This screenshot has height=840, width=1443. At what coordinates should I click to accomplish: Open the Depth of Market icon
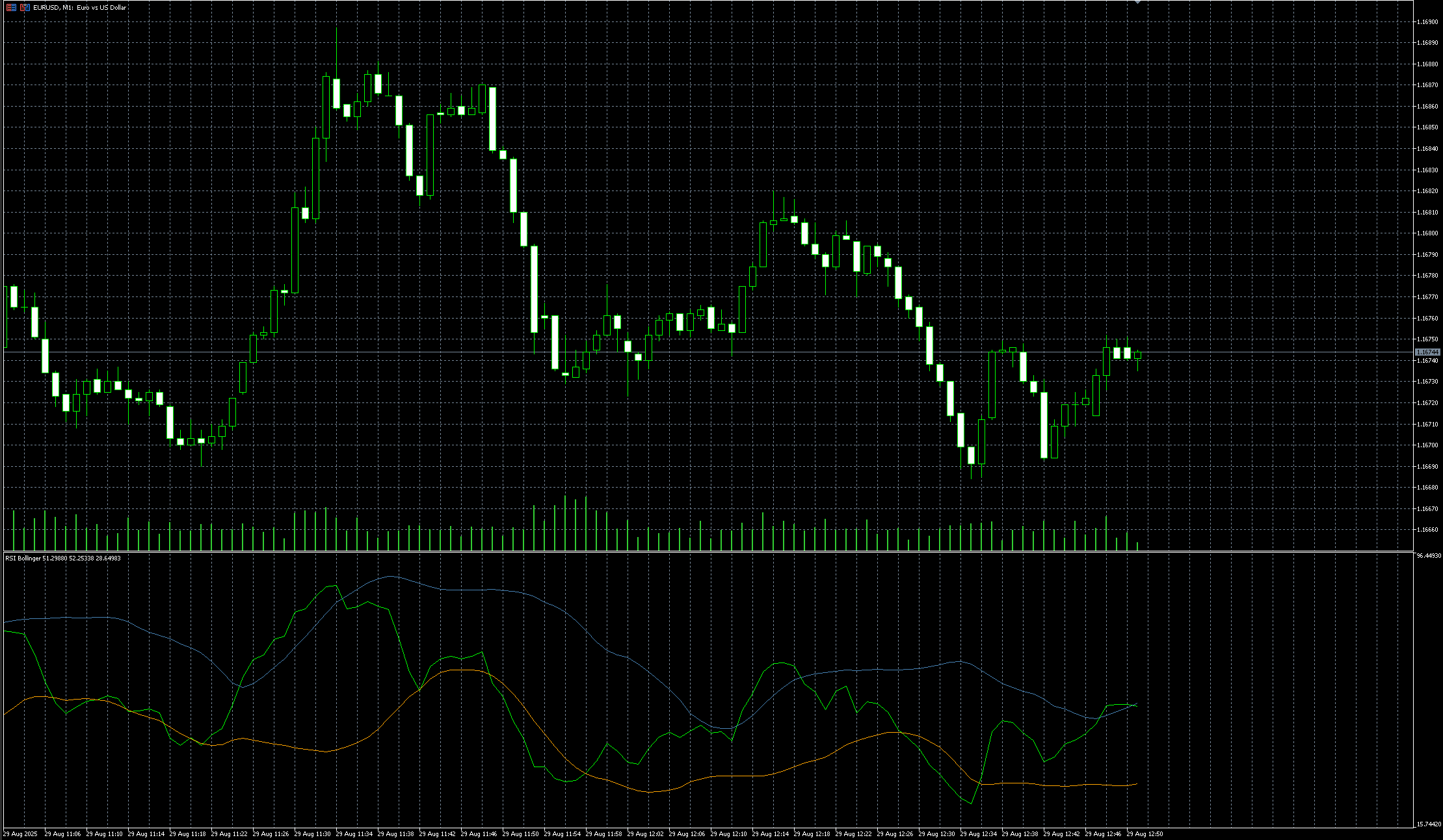(x=11, y=8)
